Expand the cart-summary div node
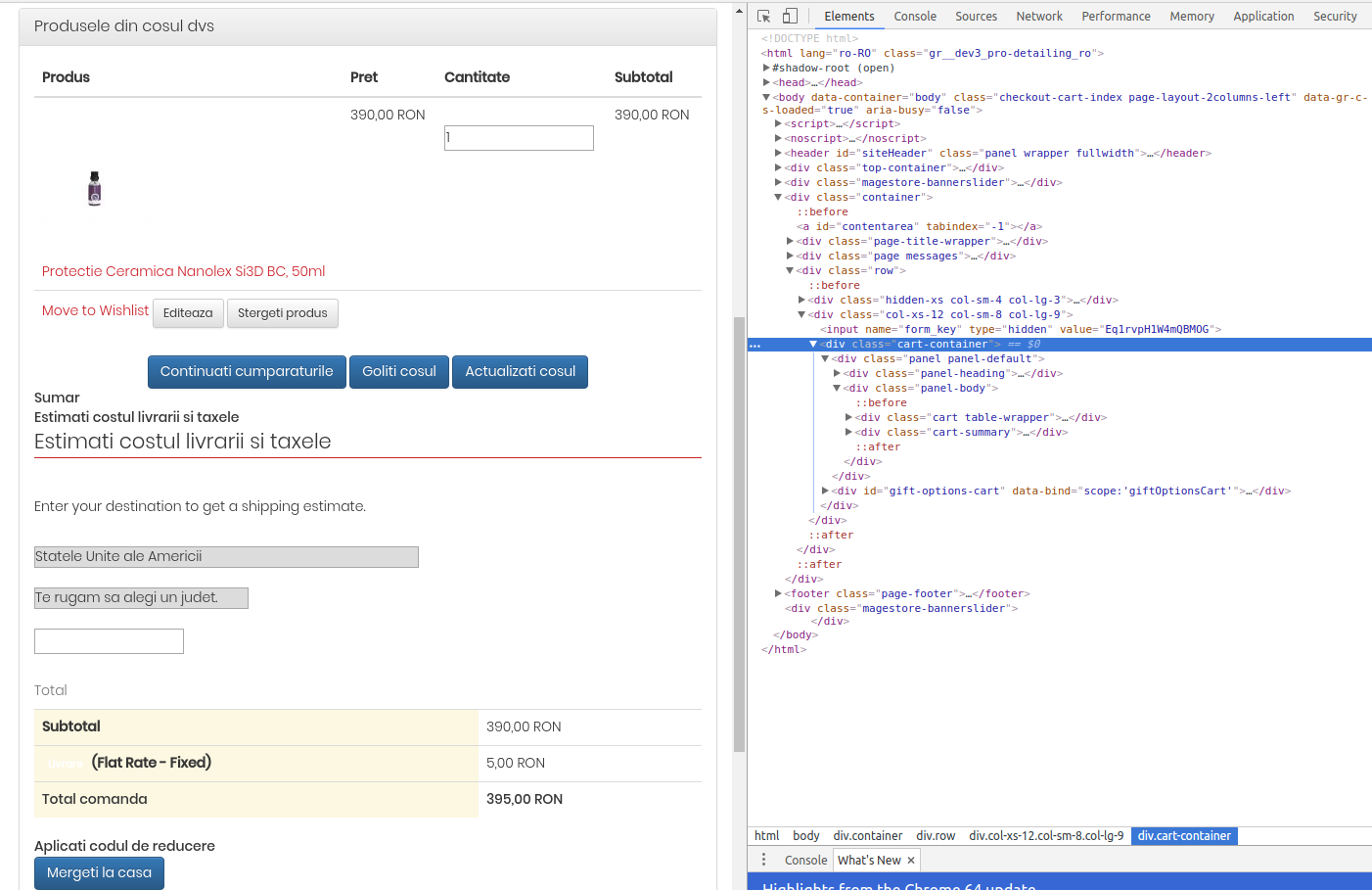This screenshot has width=1372, height=890. click(x=848, y=432)
